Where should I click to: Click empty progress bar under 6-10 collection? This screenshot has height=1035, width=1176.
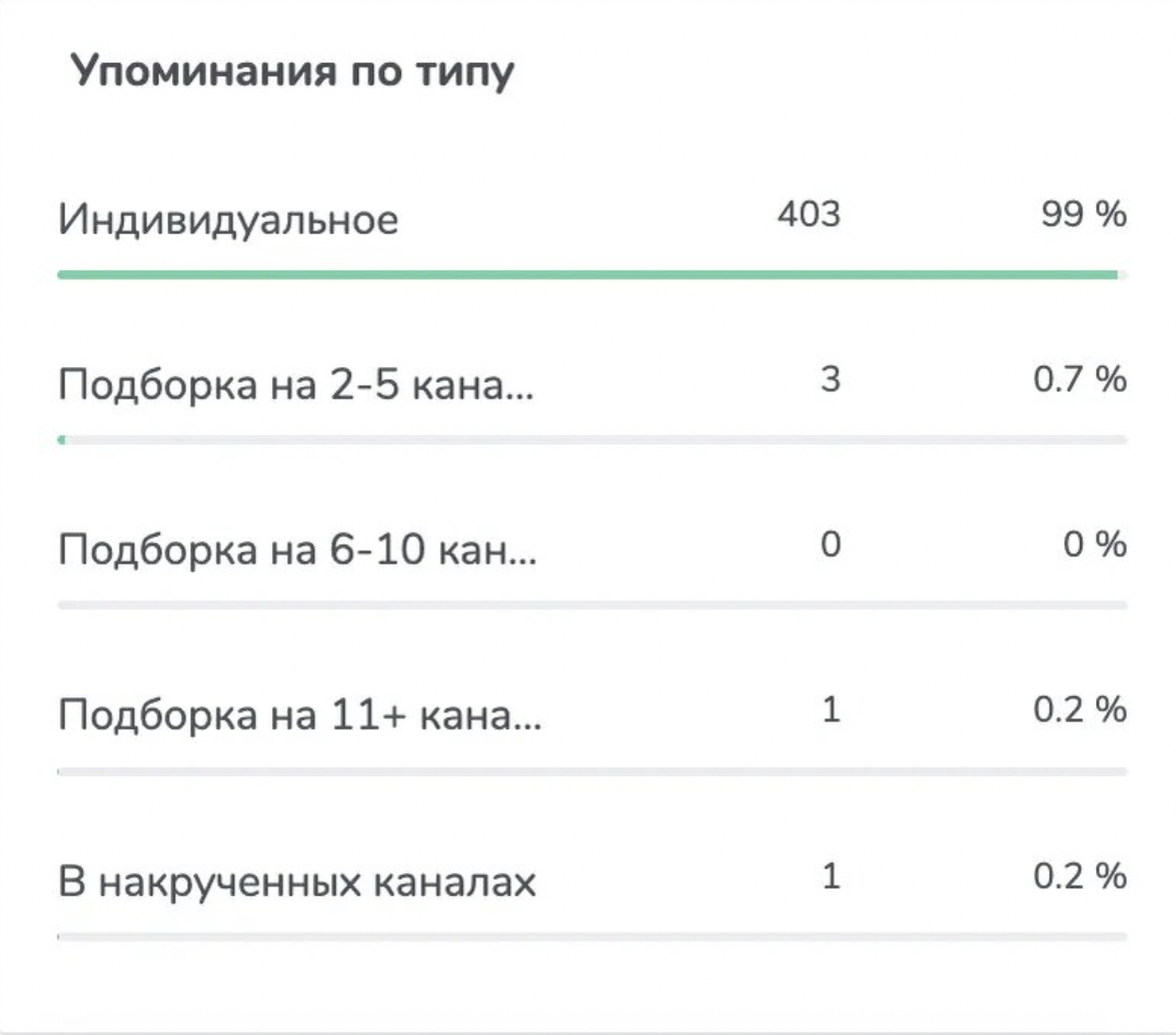(593, 606)
